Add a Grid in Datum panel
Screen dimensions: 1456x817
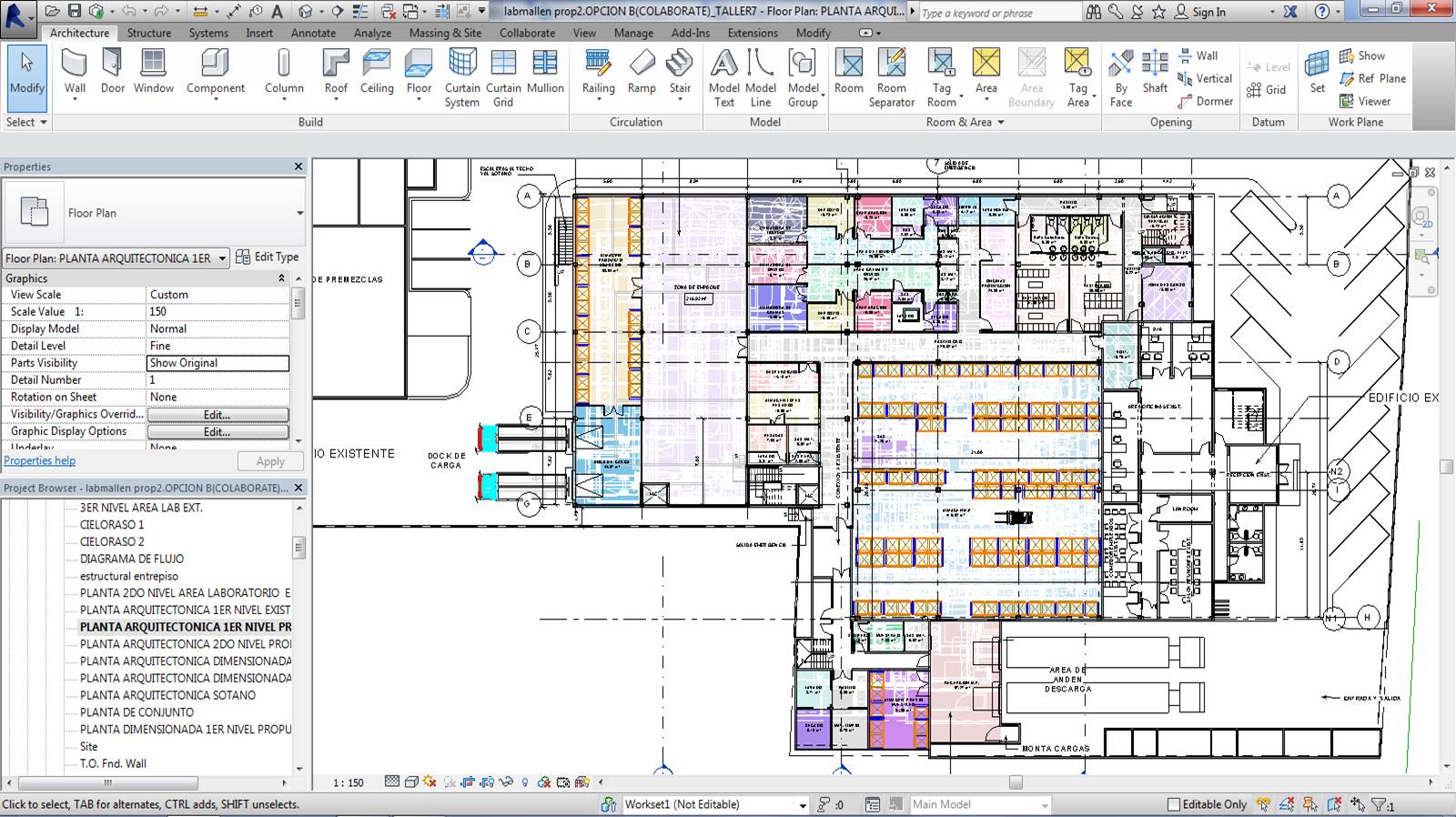pos(1267,89)
